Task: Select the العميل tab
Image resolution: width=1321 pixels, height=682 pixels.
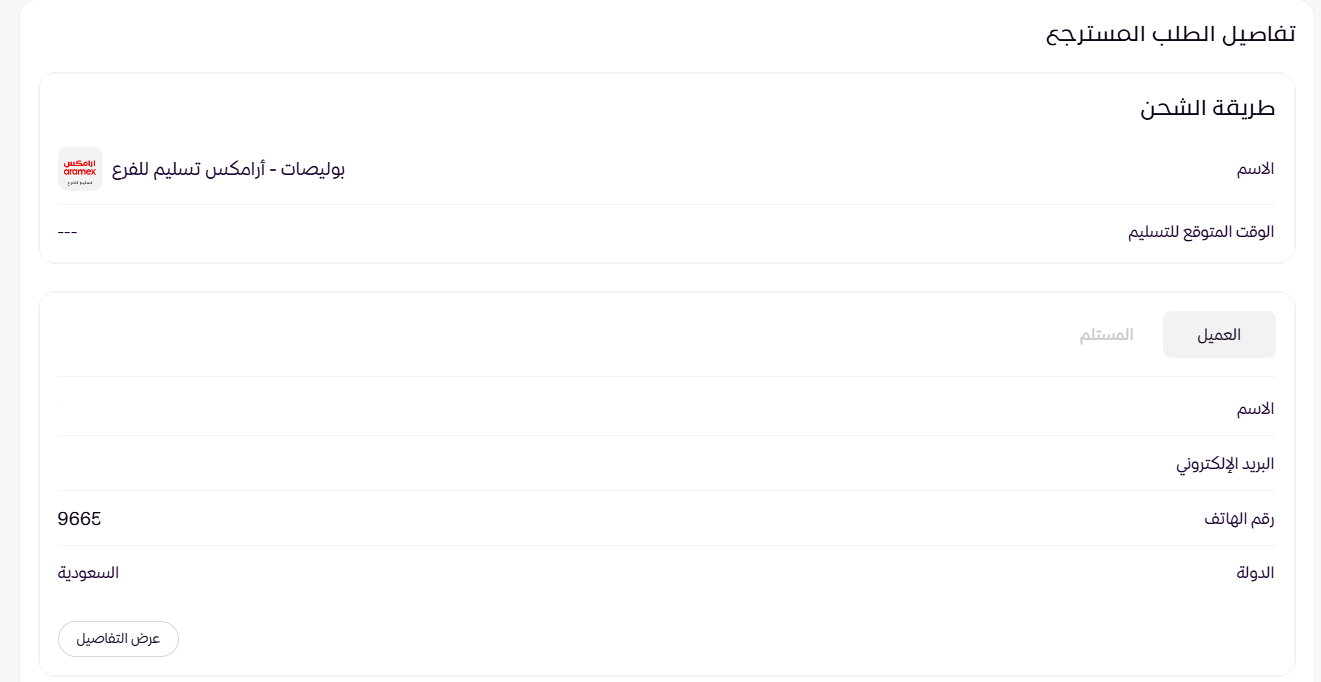Action: pyautogui.click(x=1218, y=335)
